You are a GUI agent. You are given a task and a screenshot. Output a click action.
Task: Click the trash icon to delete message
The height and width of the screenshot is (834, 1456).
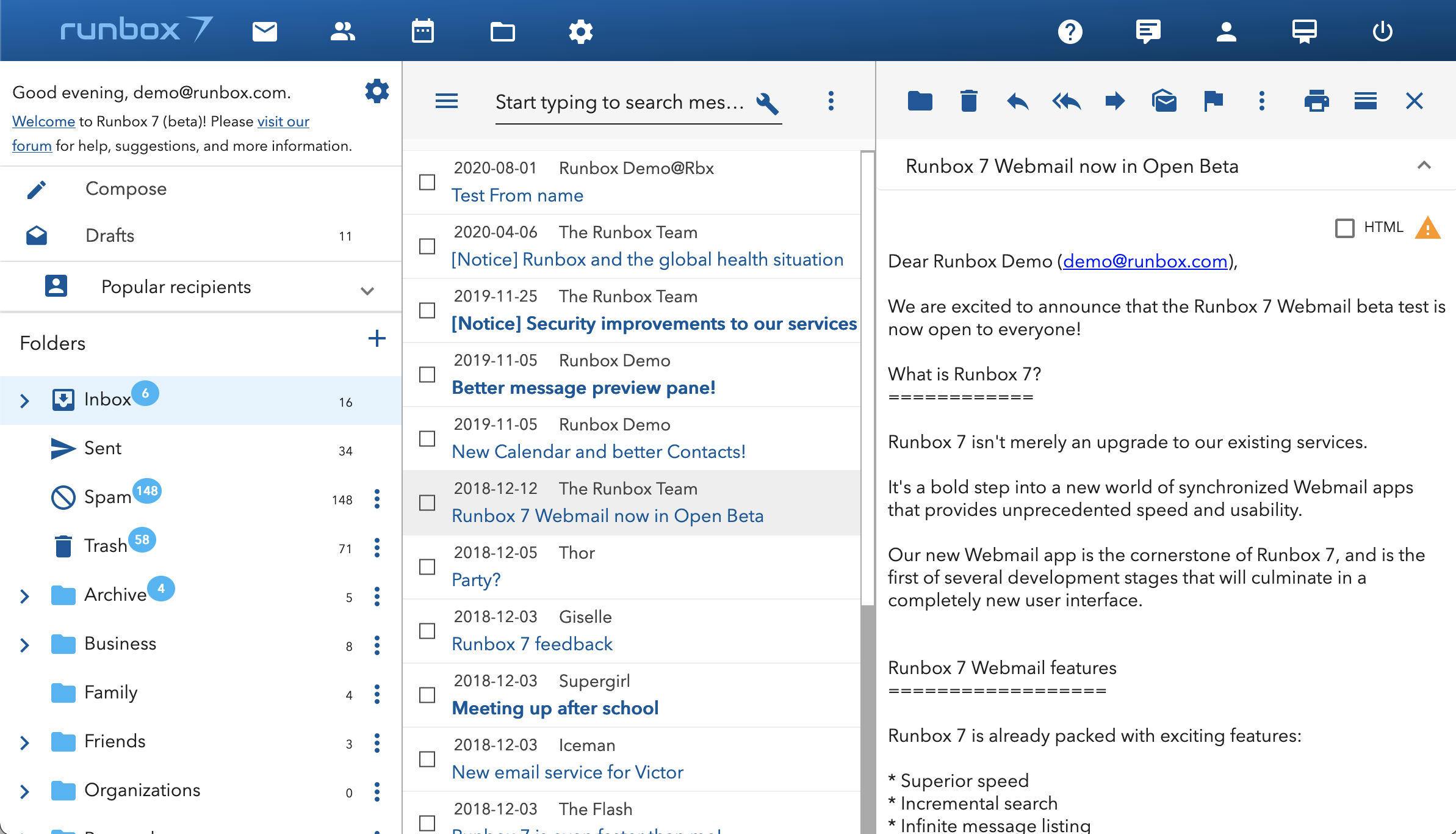968,101
